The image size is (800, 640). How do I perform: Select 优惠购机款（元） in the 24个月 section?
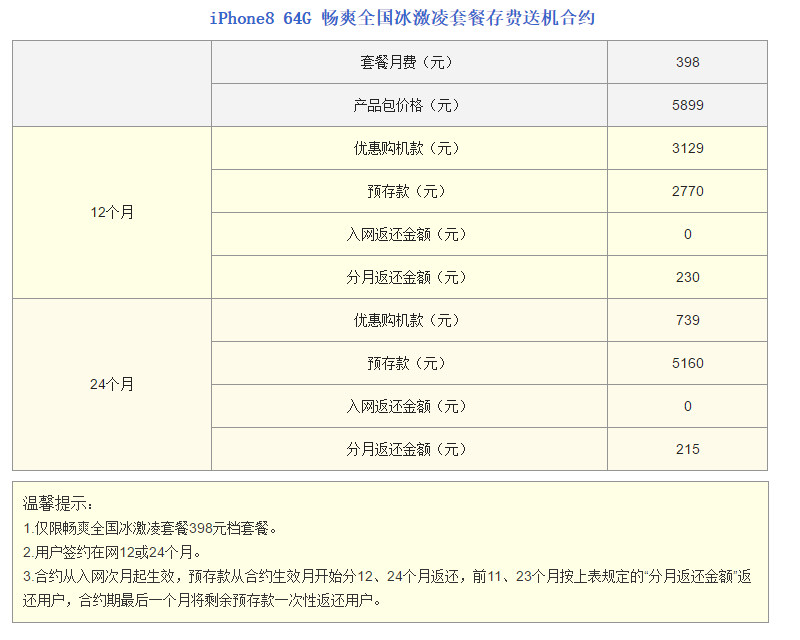coord(409,320)
